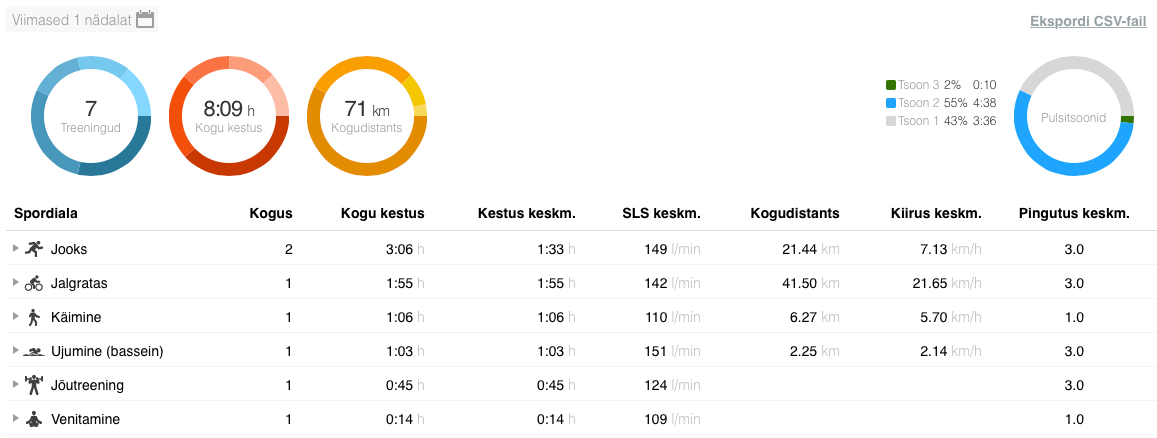Click the walking icon for Käimine
1157x438 pixels.
pyautogui.click(x=35, y=317)
